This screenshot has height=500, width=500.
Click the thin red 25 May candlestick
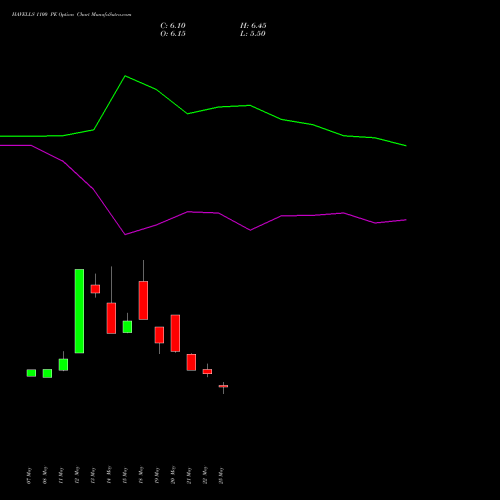click(x=223, y=386)
